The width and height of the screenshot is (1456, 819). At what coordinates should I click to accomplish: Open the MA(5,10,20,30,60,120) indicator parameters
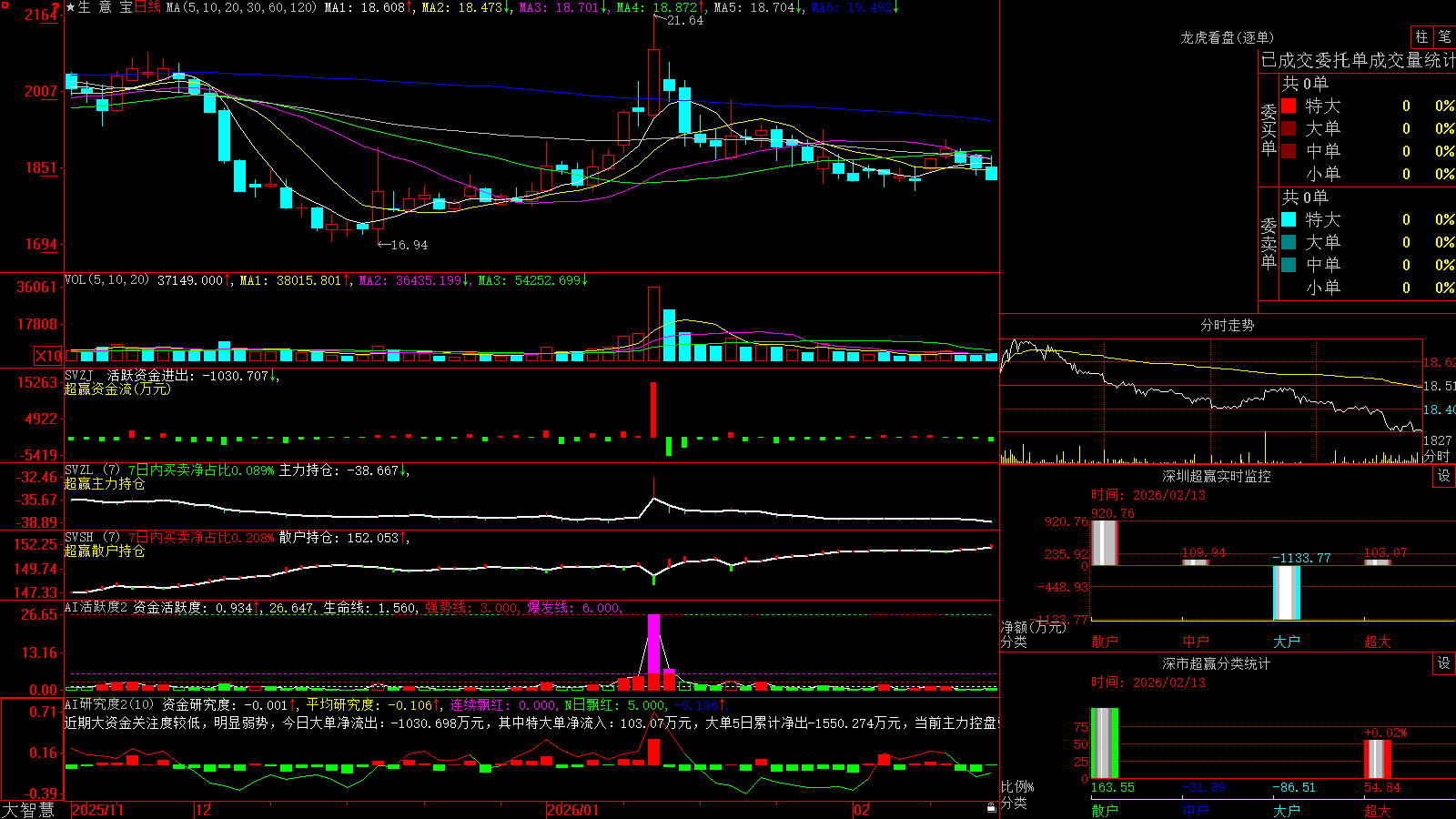(x=241, y=7)
